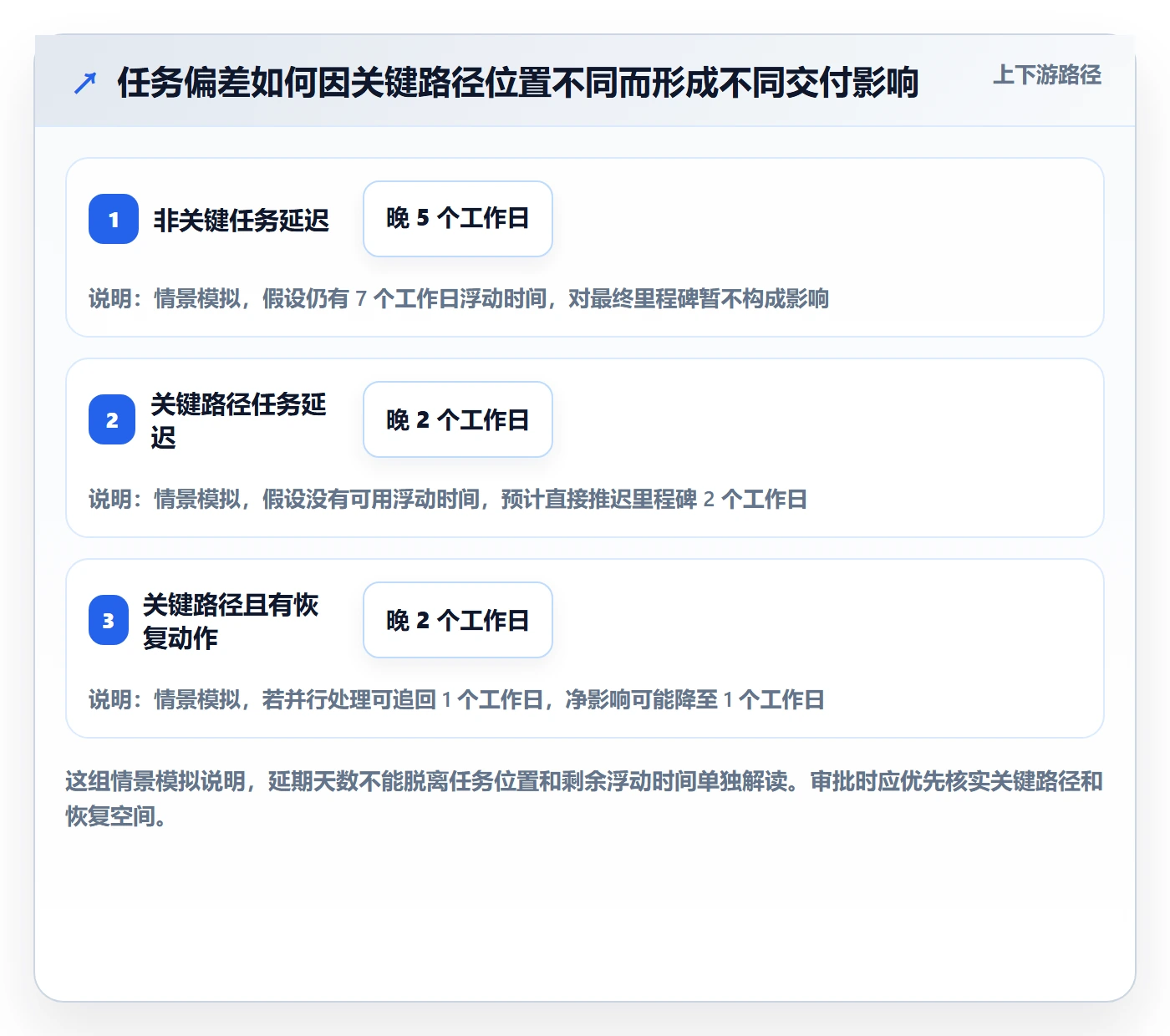Select the 晚 5 个工作日 pill
Image resolution: width=1170 pixels, height=1036 pixels.
coord(458,219)
